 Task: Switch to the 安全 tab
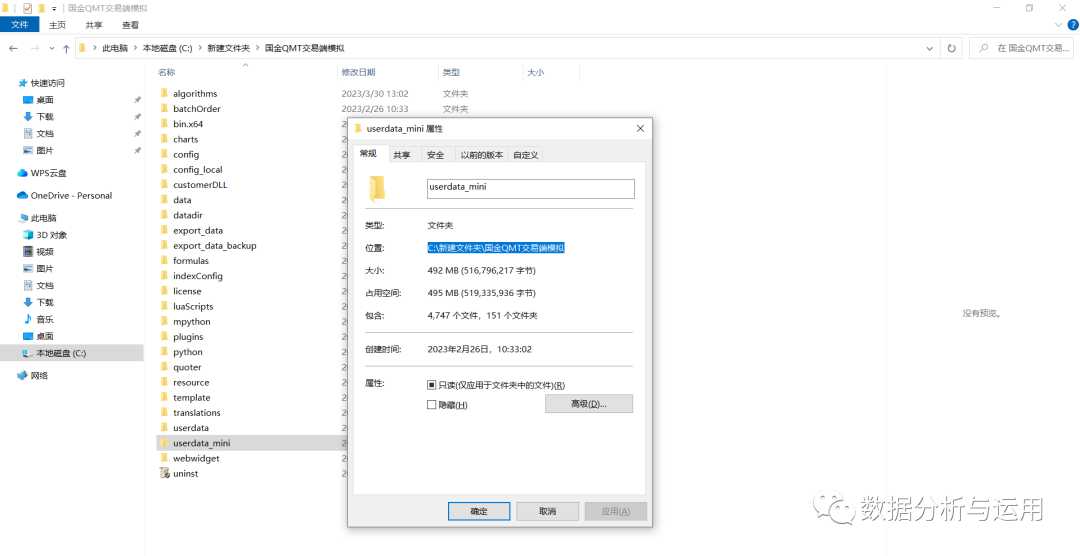(435, 155)
